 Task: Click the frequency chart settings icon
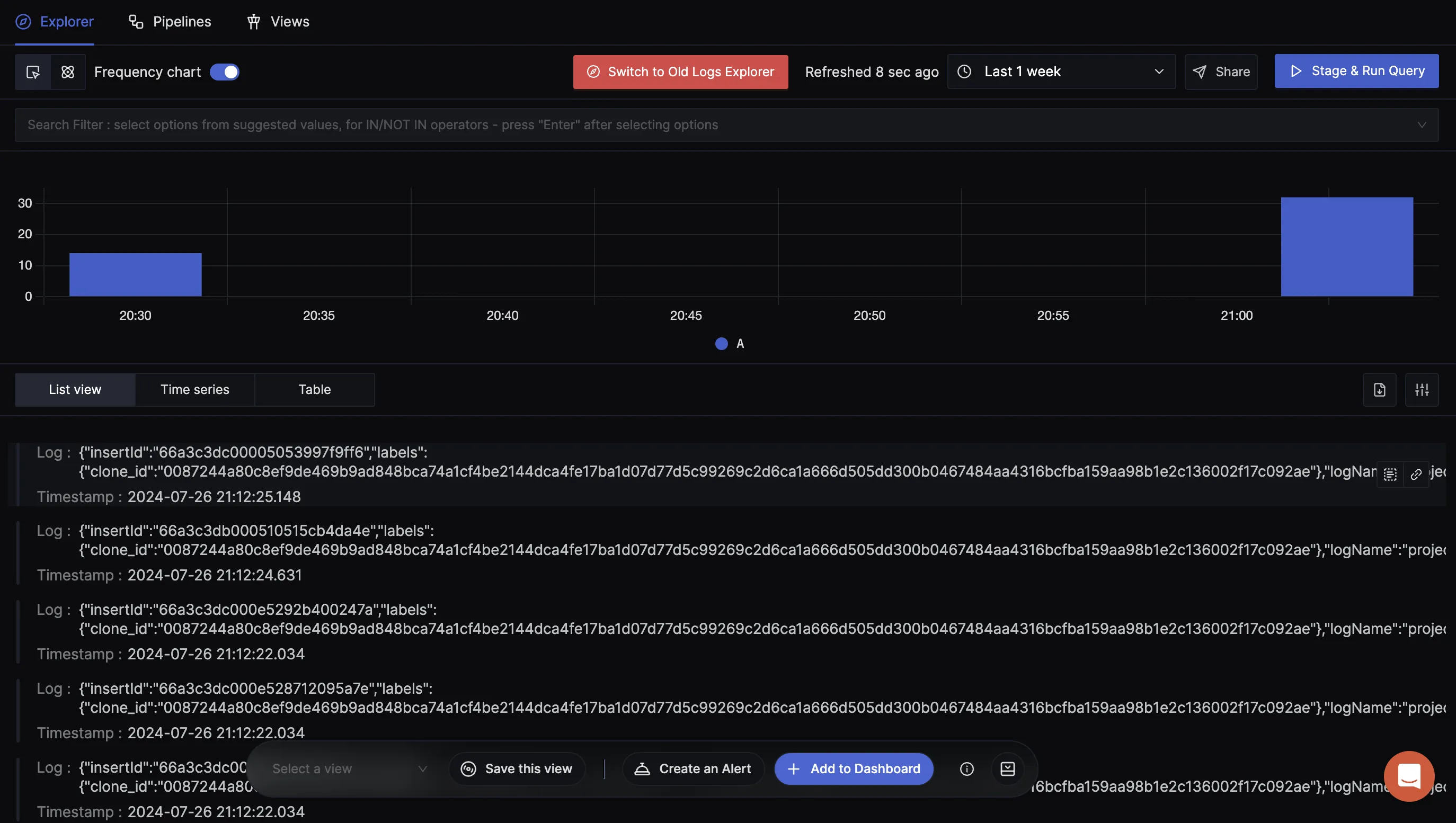click(x=67, y=71)
